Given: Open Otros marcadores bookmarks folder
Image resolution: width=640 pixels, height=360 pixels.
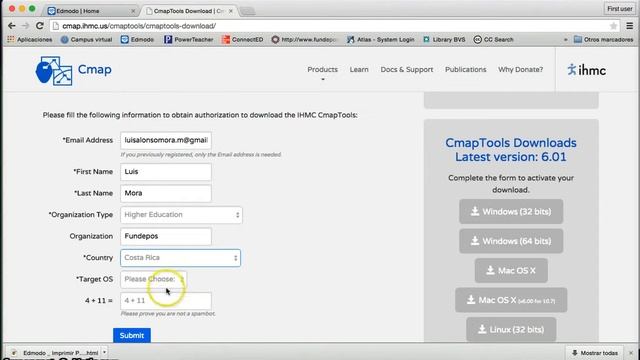Looking at the screenshot, I should [603, 40].
